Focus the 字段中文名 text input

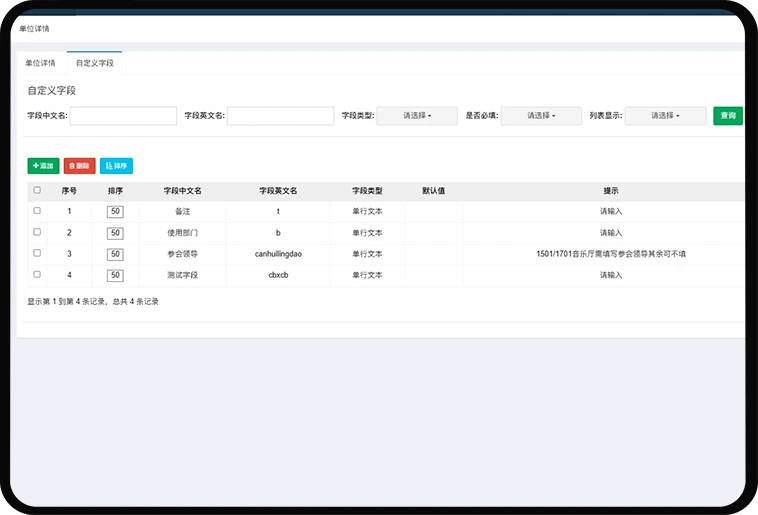[x=123, y=116]
